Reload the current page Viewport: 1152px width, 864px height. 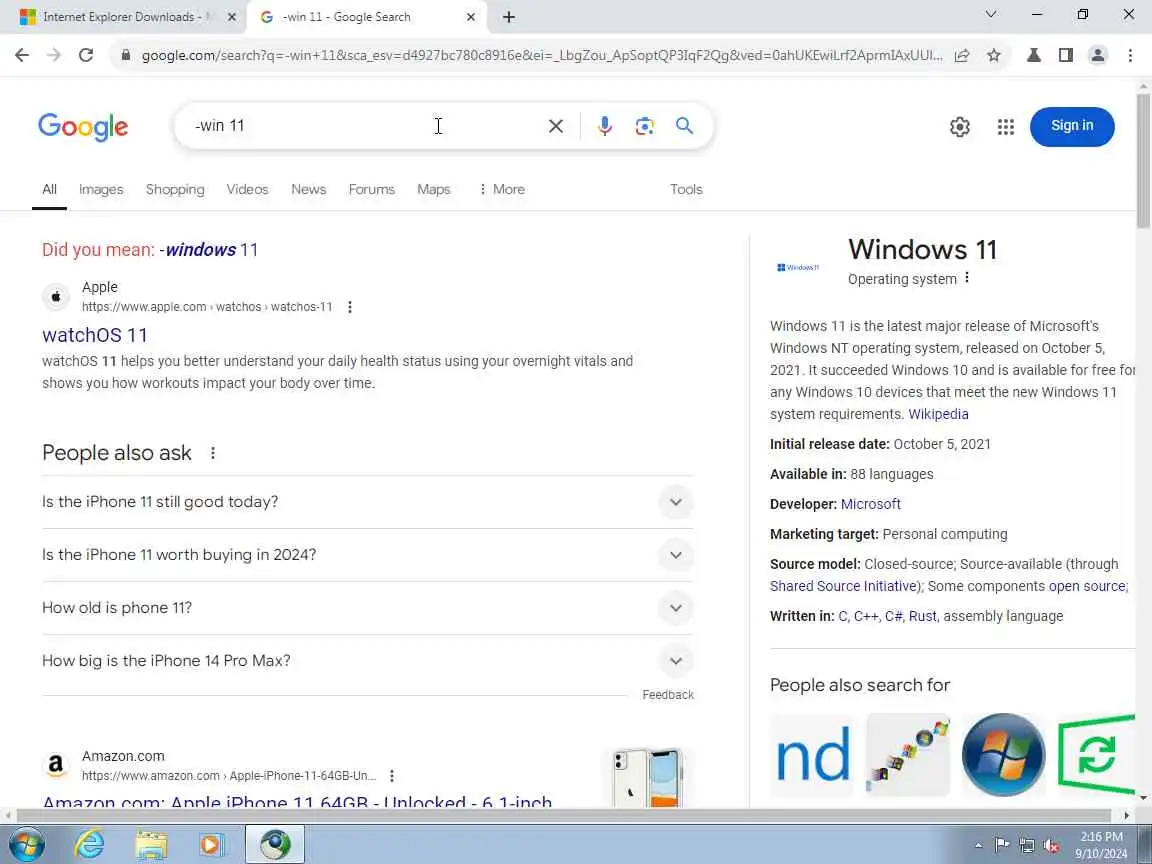pos(86,55)
